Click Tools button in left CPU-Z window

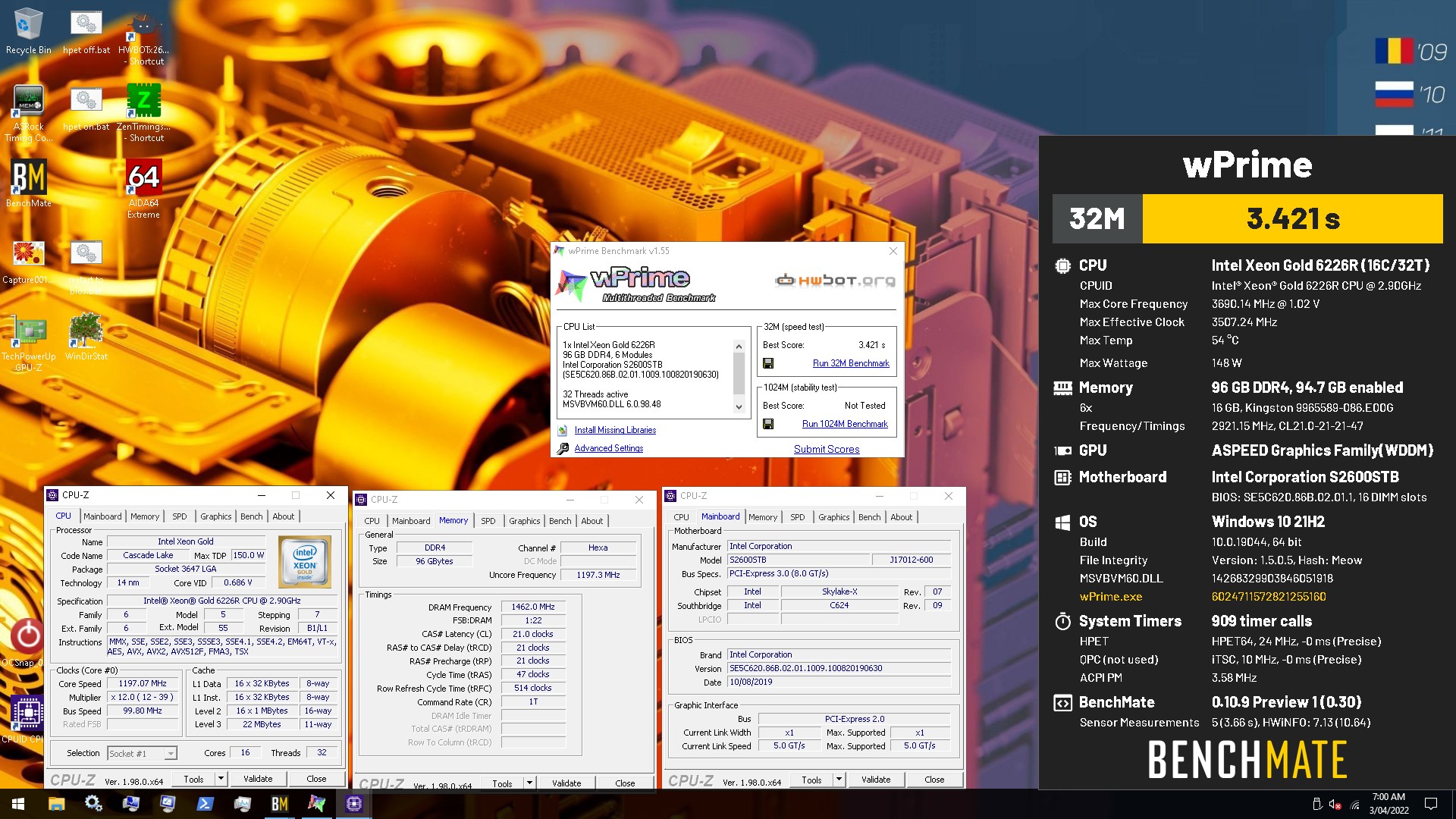pyautogui.click(x=194, y=779)
